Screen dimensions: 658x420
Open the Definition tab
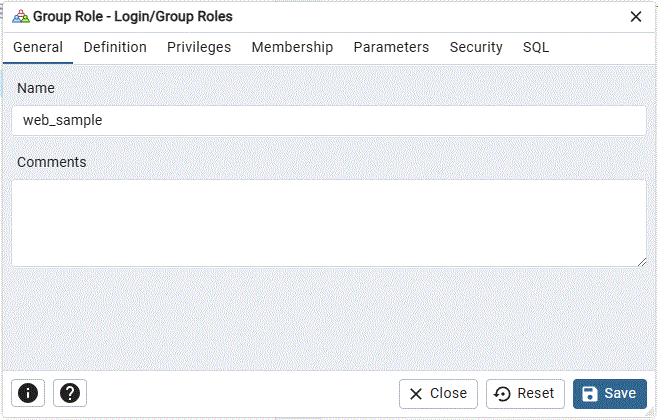(115, 47)
